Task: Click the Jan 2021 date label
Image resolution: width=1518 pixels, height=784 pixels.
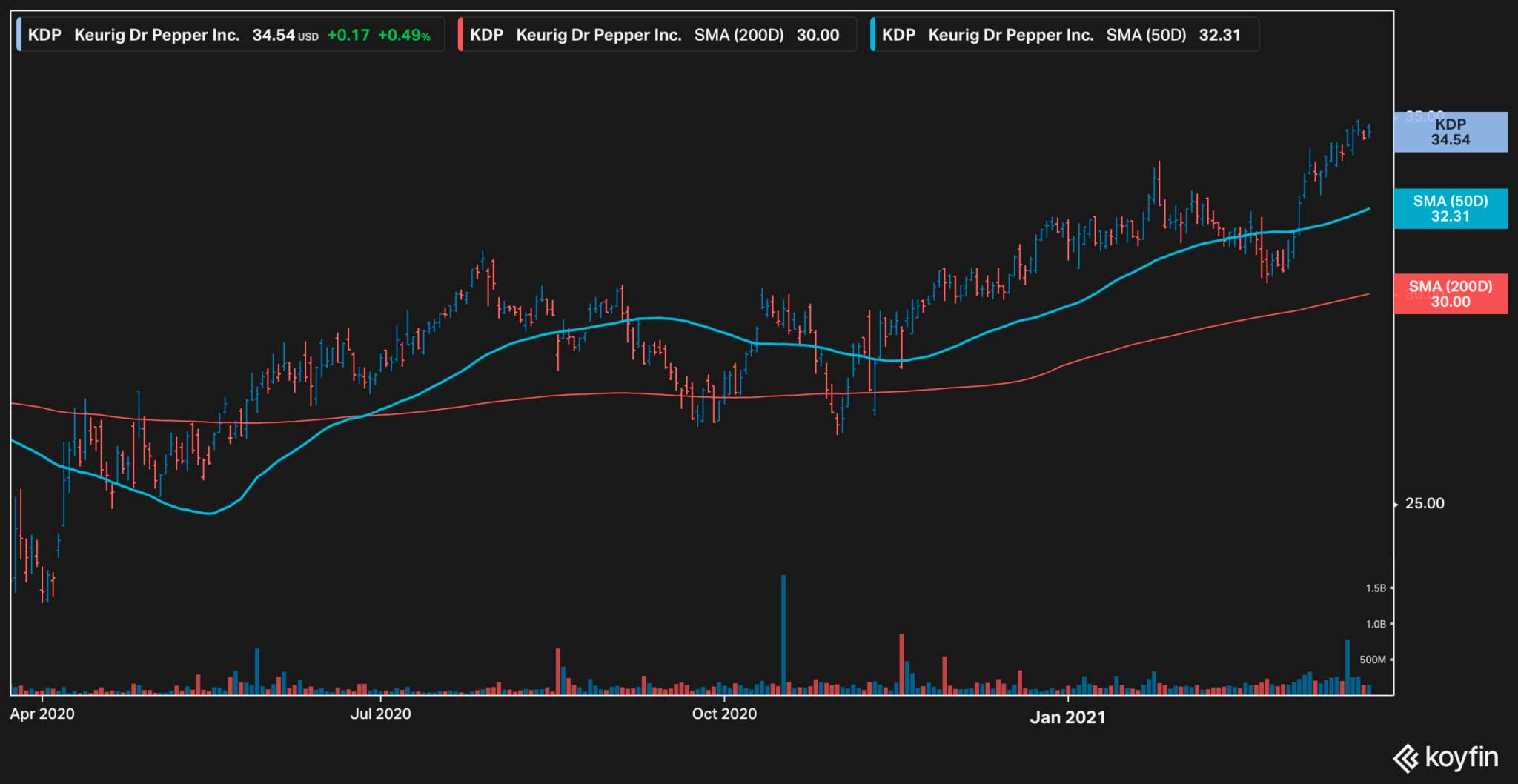Action: (x=1067, y=717)
